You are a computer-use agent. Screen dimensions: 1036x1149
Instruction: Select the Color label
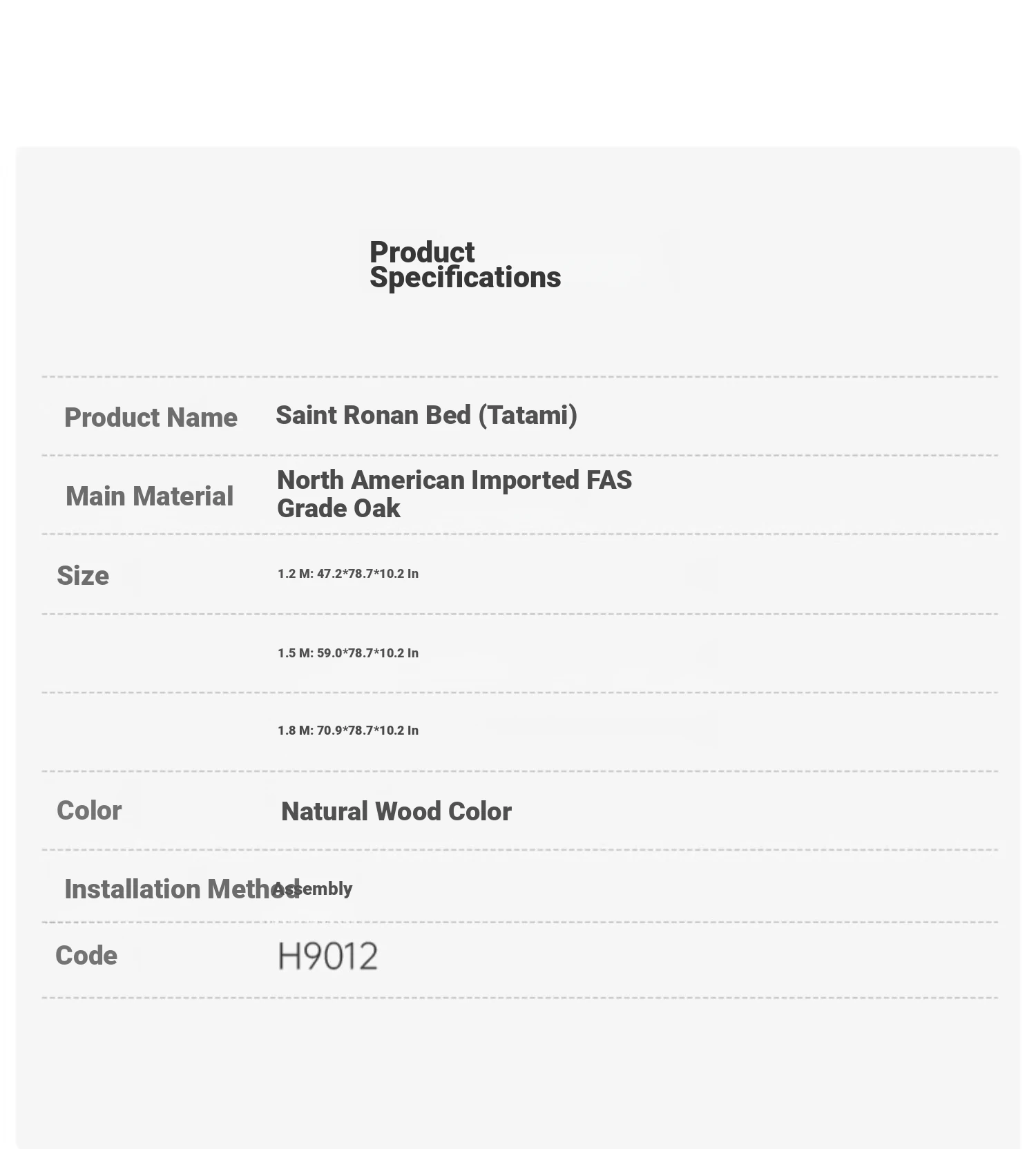89,811
